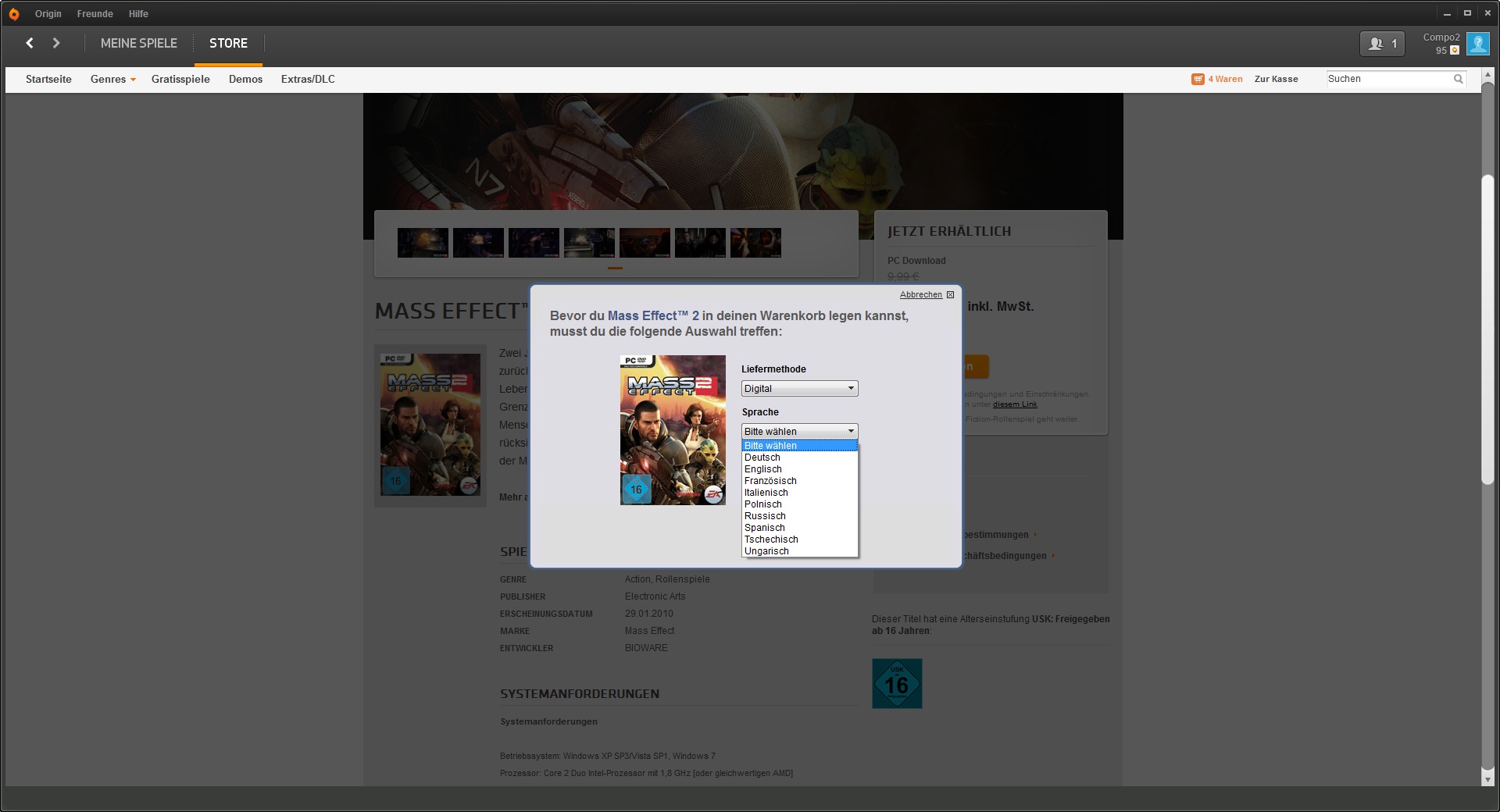1500x812 pixels.
Task: Click the Mass Effect 2 link in dialog
Action: pos(653,315)
